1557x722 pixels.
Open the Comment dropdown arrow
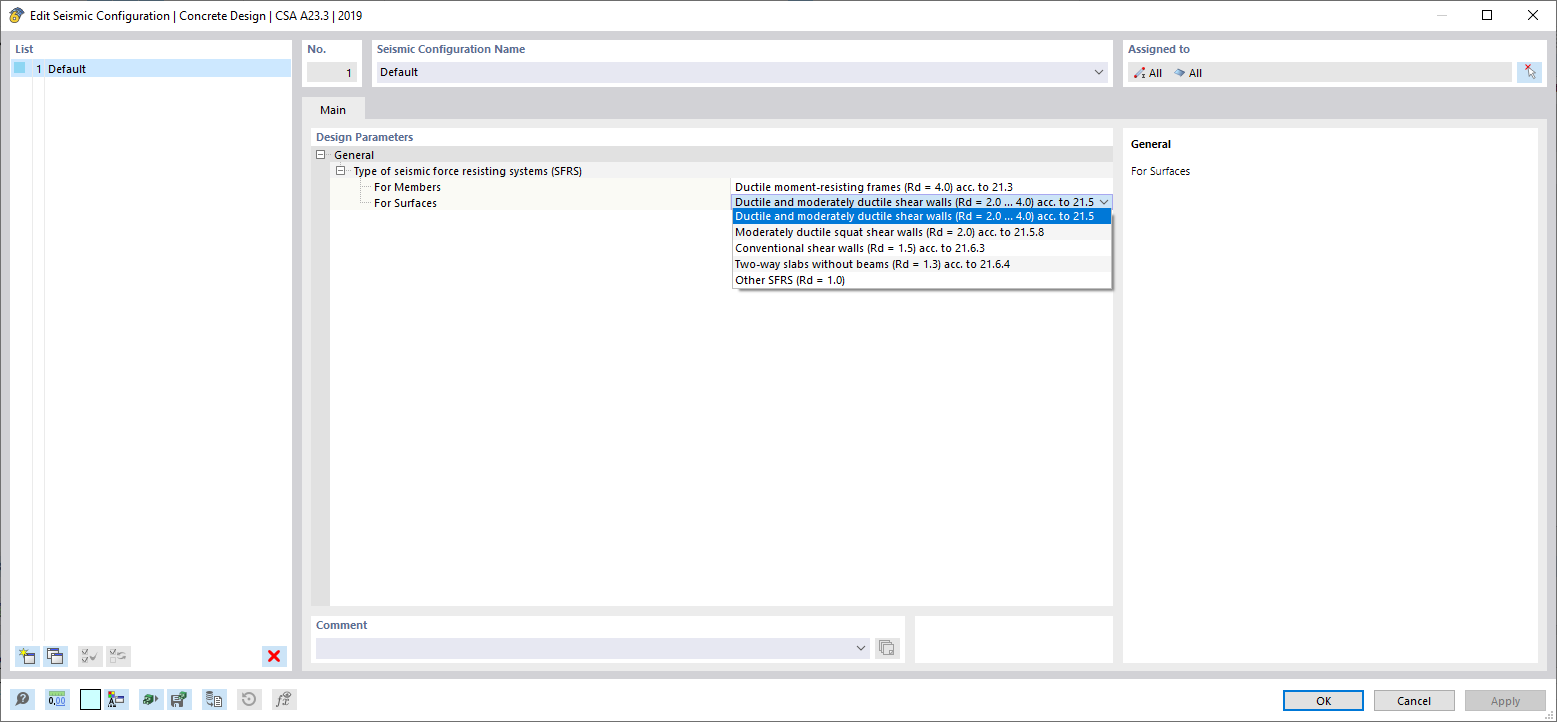click(861, 648)
